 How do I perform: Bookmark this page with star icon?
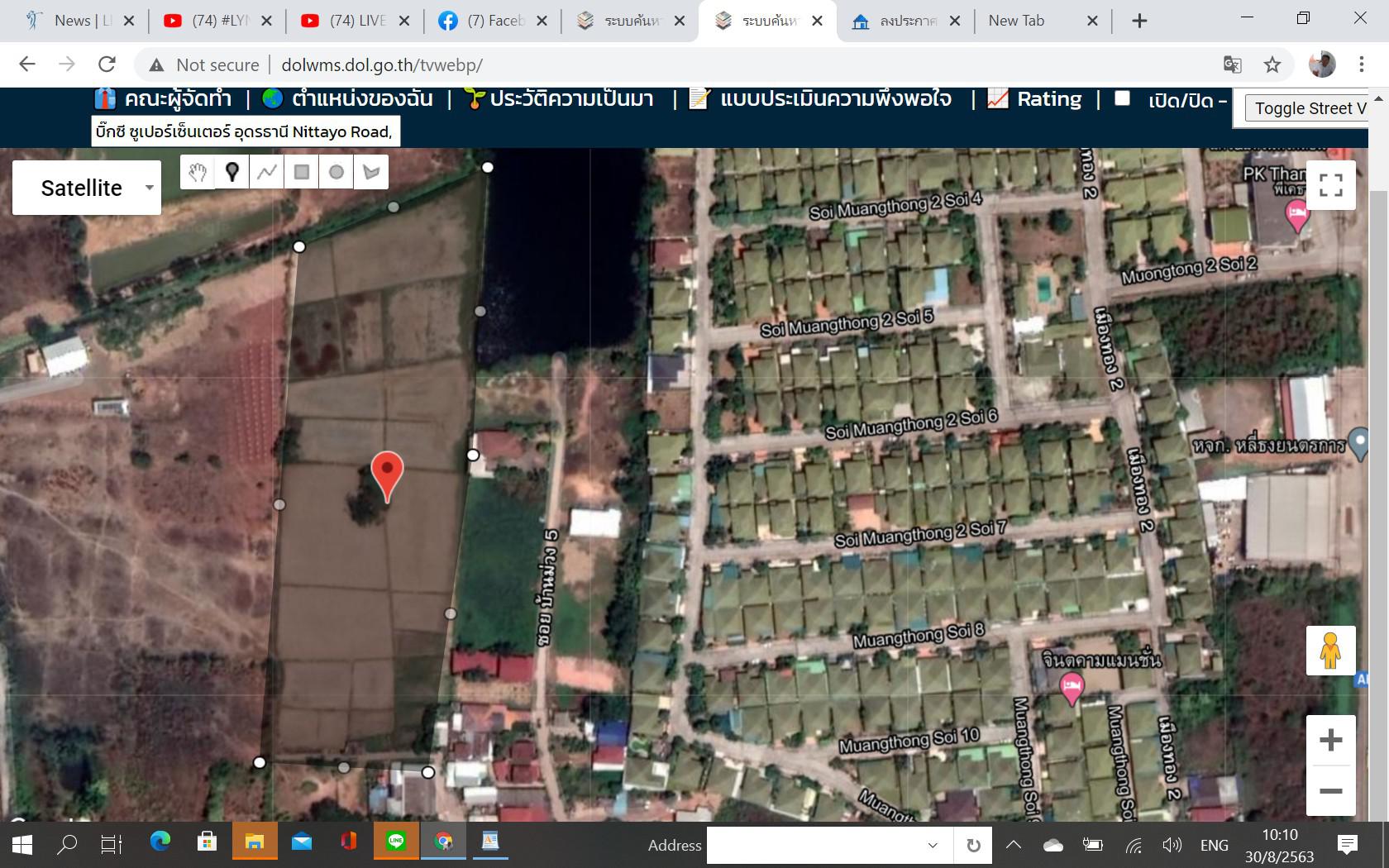click(x=1272, y=64)
